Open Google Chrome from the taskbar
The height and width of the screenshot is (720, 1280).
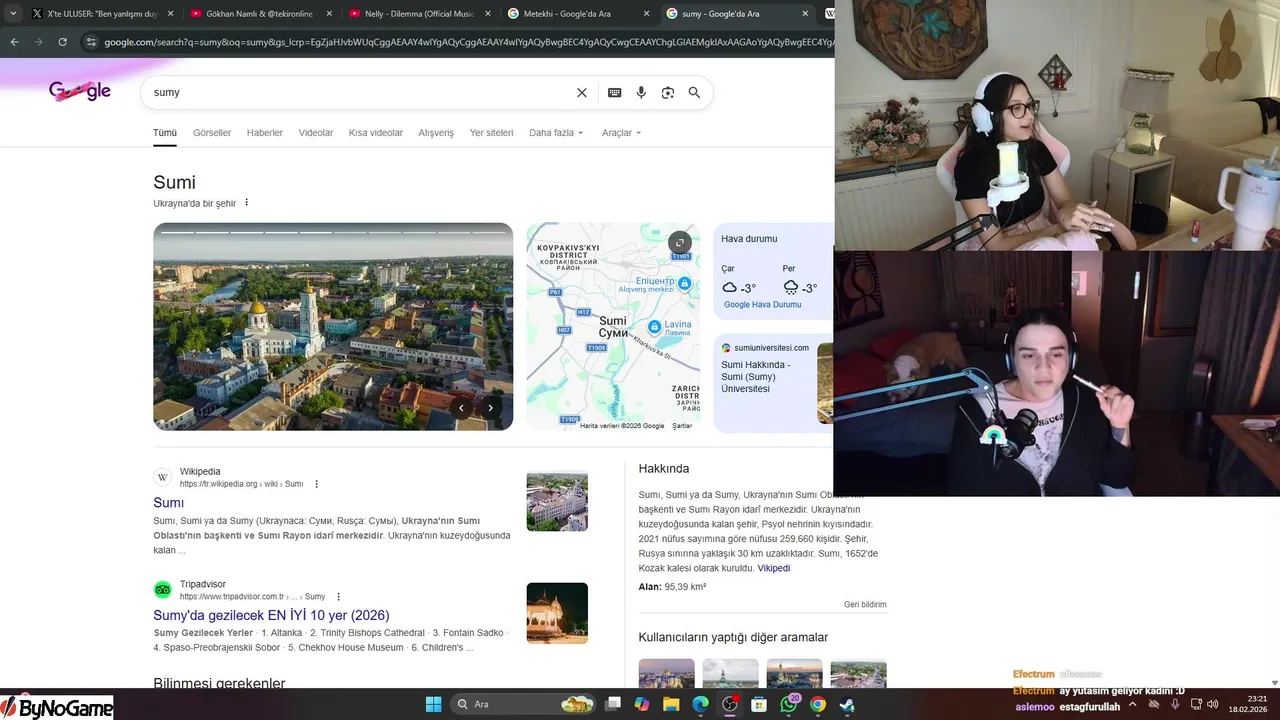818,704
